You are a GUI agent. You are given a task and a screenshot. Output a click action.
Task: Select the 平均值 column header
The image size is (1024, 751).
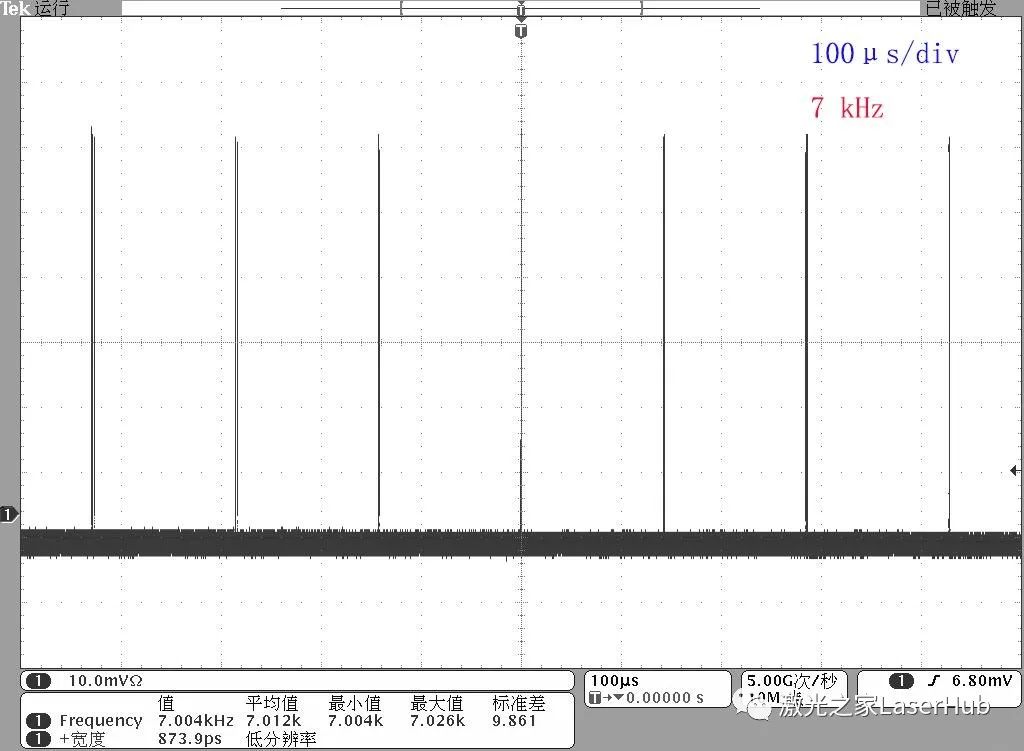coord(272,703)
